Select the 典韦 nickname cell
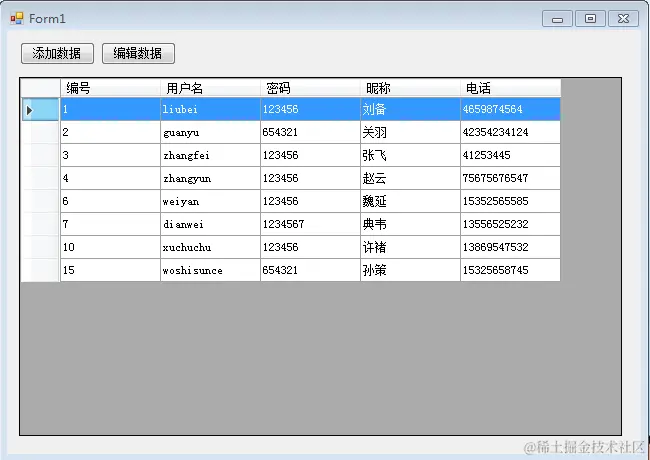Image resolution: width=650 pixels, height=460 pixels. pos(410,225)
